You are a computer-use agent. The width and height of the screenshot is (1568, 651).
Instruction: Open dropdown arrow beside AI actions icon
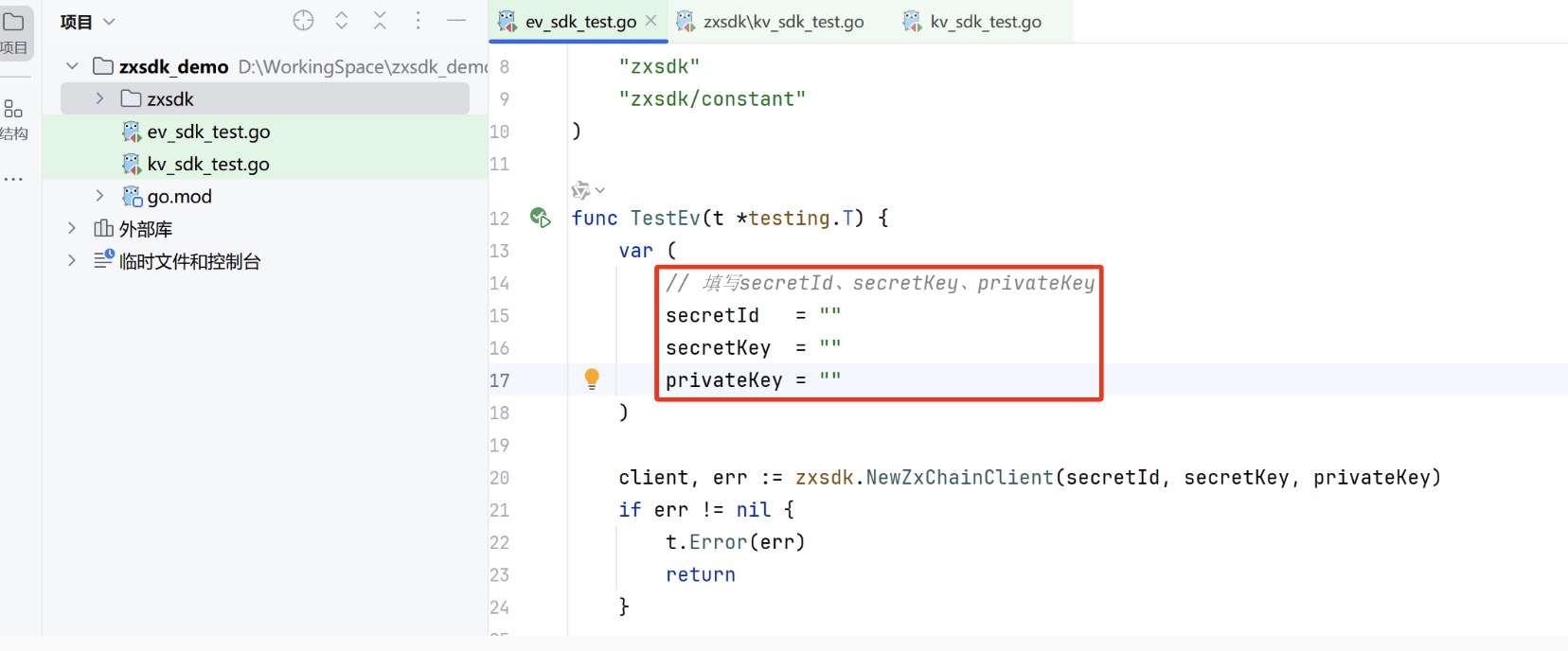point(600,191)
